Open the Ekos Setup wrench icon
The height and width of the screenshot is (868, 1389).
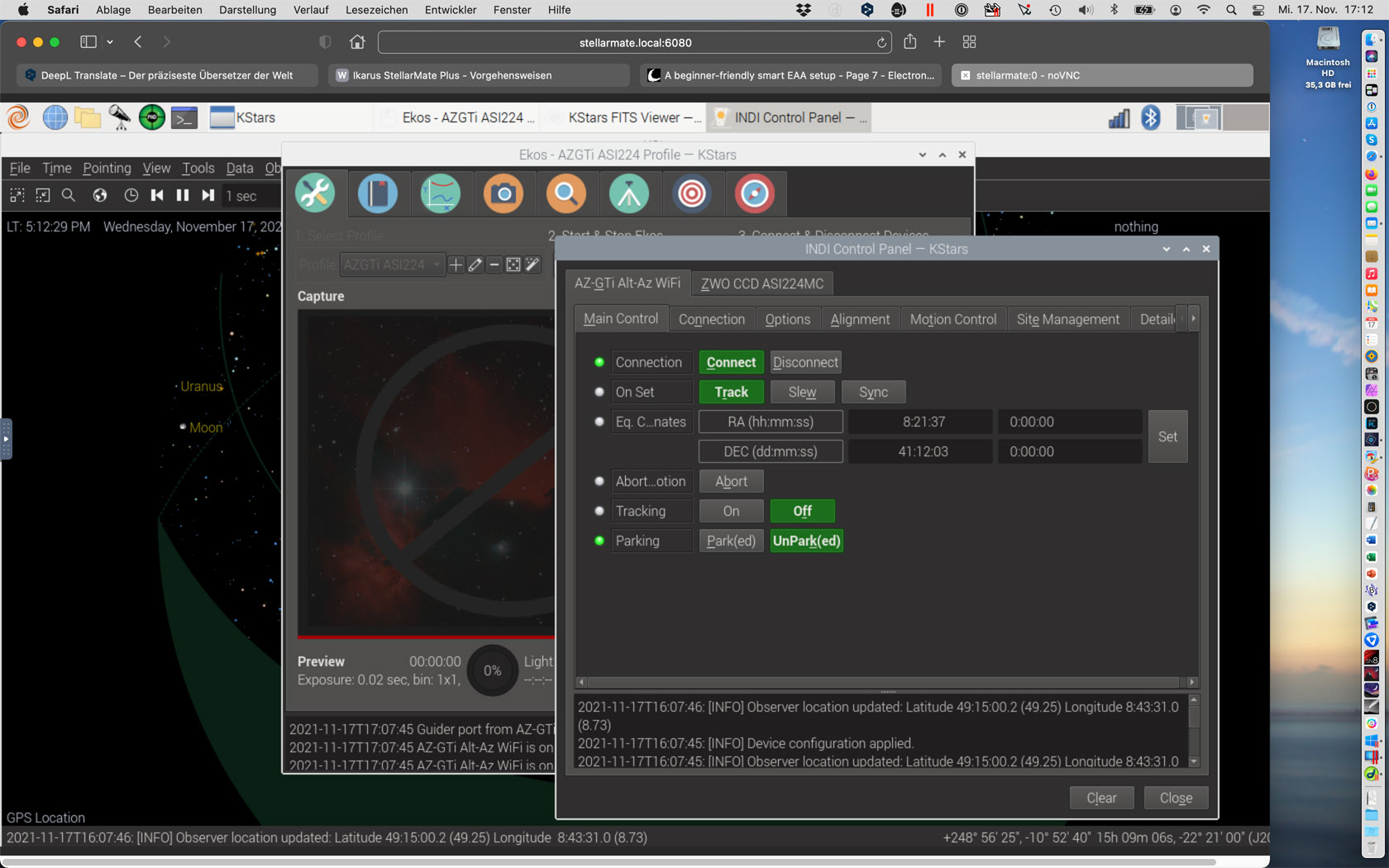tap(315, 193)
